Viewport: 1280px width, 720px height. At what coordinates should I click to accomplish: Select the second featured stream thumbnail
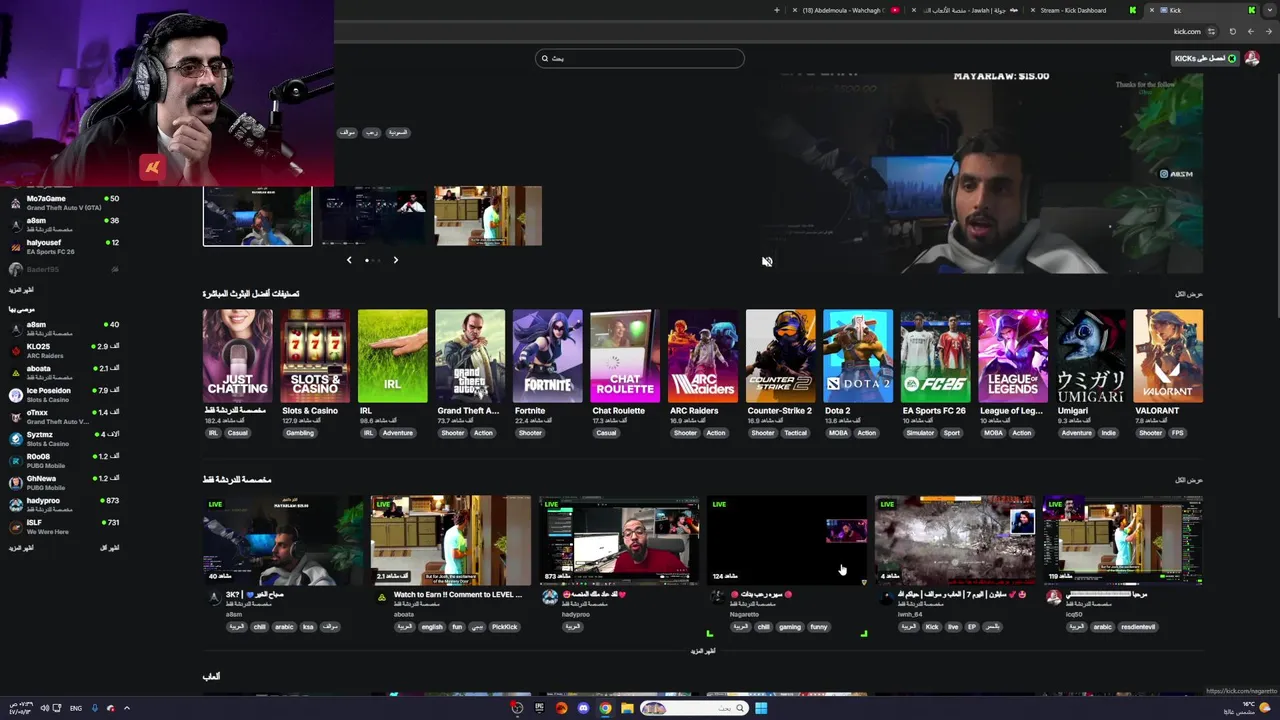click(x=373, y=216)
